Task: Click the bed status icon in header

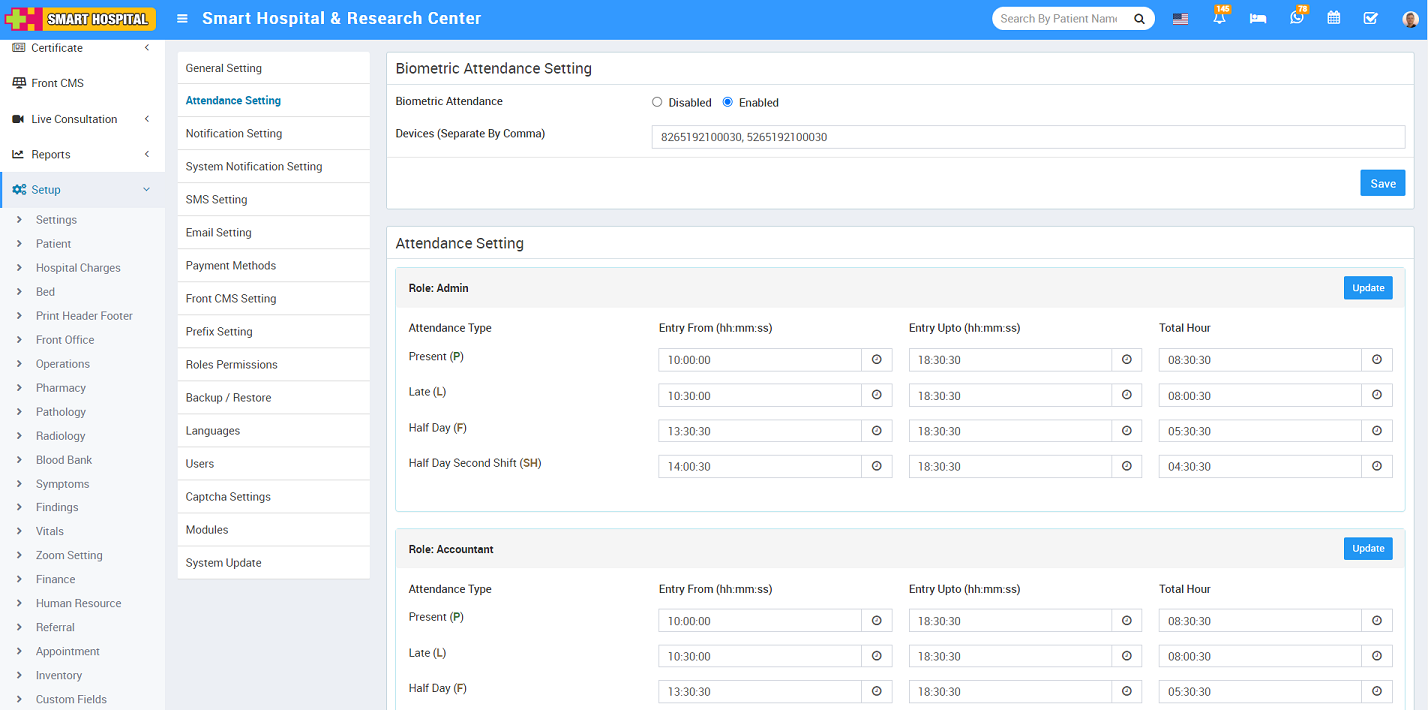Action: (1258, 19)
